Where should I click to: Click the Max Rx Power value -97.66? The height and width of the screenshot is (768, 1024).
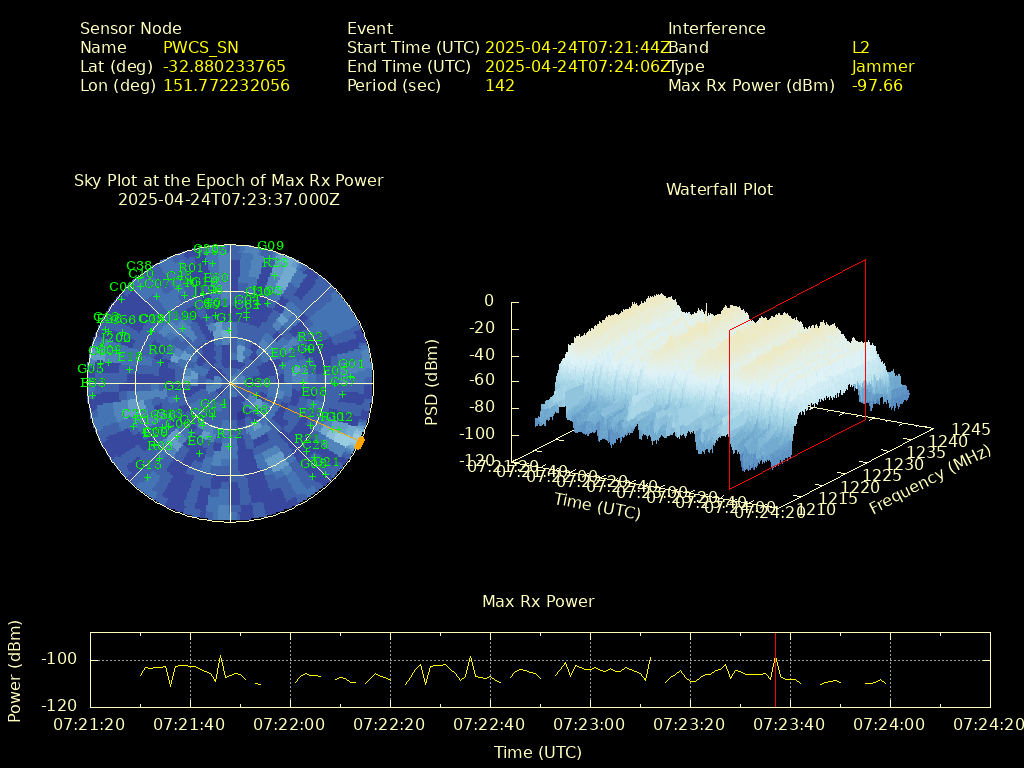click(877, 86)
